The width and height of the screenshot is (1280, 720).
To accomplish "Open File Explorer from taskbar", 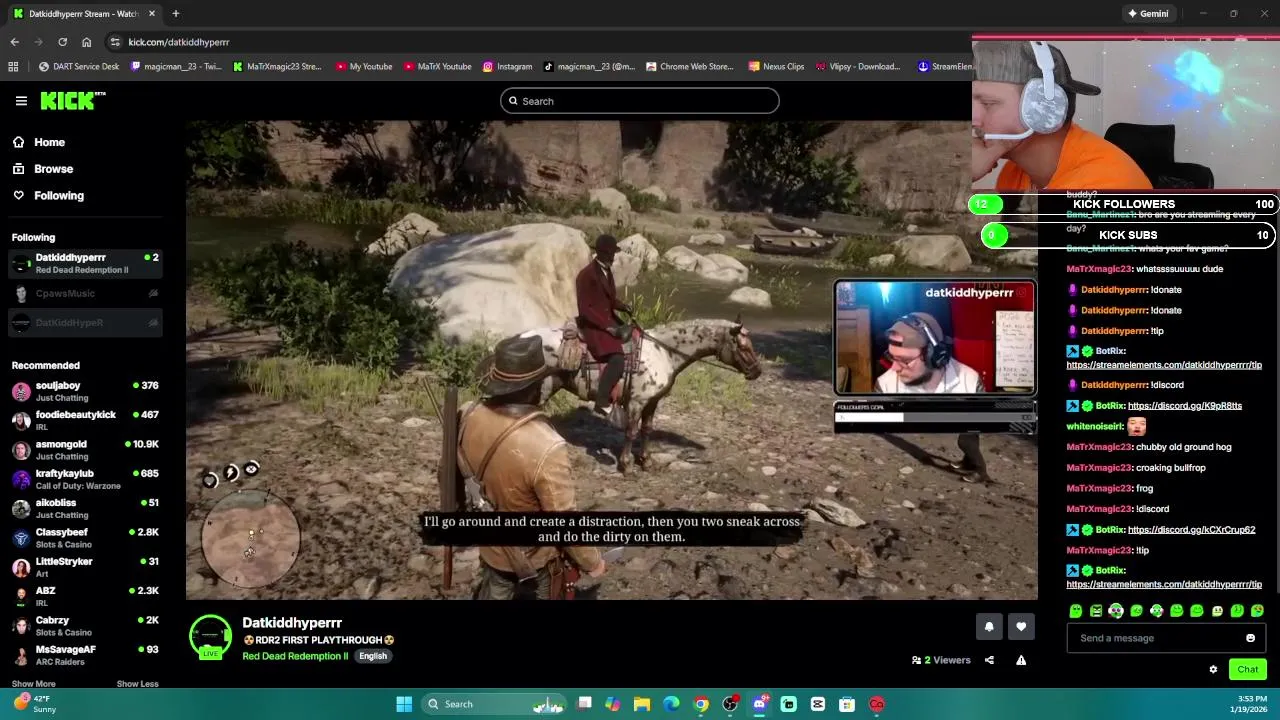I will click(x=642, y=704).
